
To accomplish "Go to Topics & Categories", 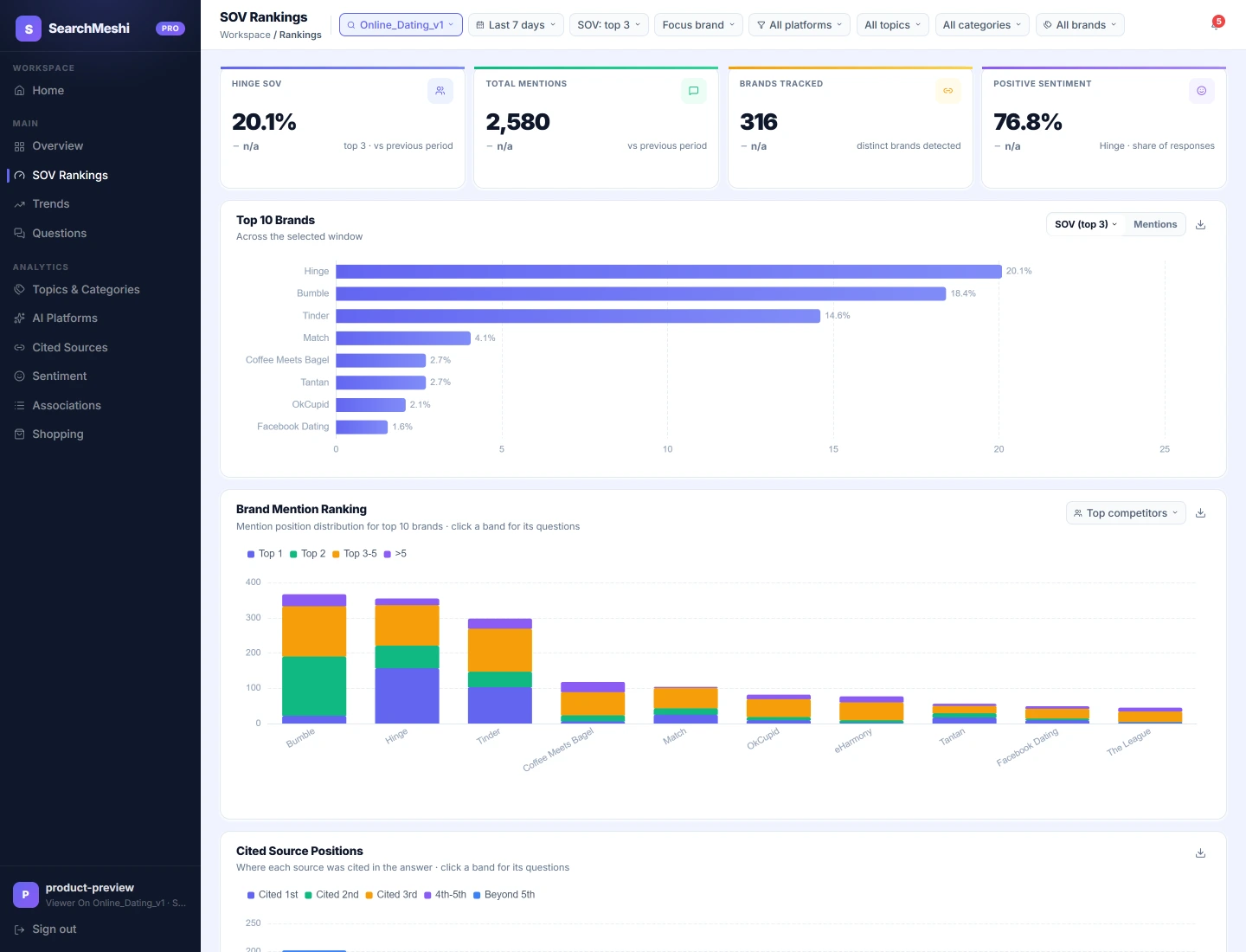I will (86, 290).
